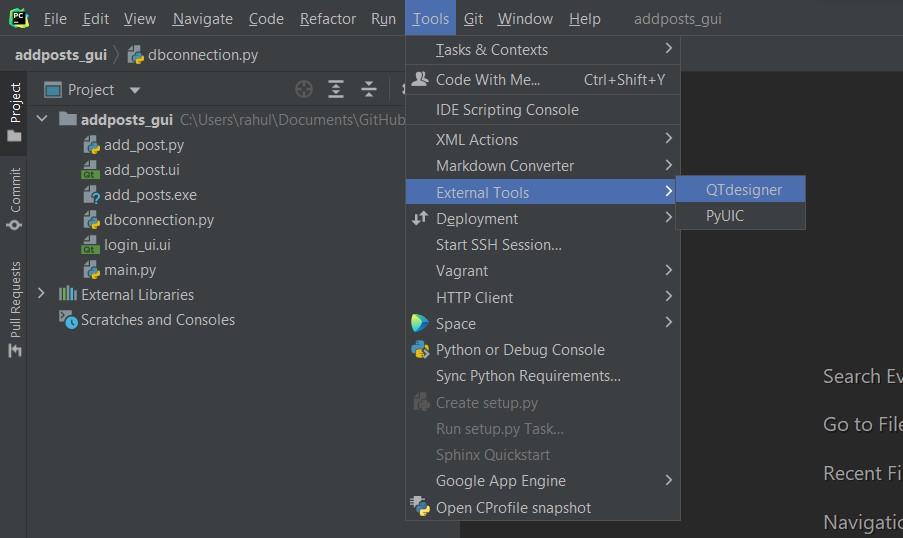Launch QTdesigner from External Tools submenu
The width and height of the screenshot is (903, 538).
click(x=743, y=190)
